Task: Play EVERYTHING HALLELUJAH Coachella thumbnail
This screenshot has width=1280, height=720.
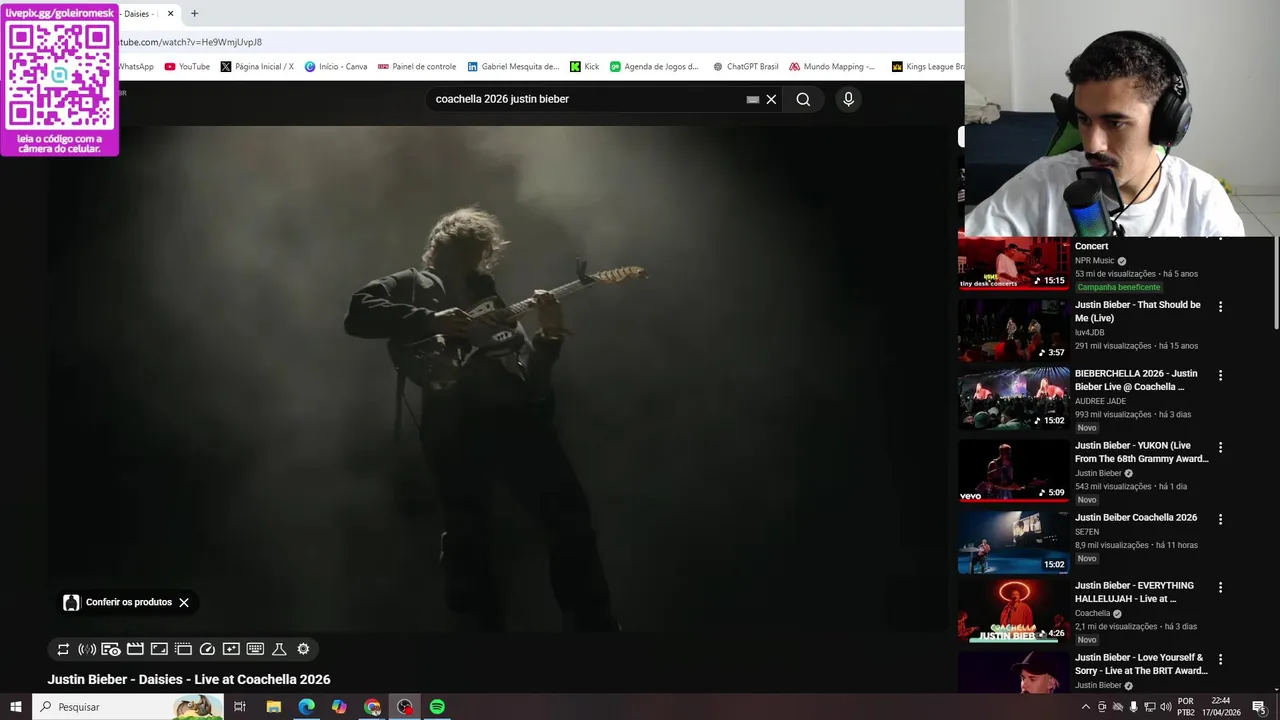Action: pos(1013,611)
